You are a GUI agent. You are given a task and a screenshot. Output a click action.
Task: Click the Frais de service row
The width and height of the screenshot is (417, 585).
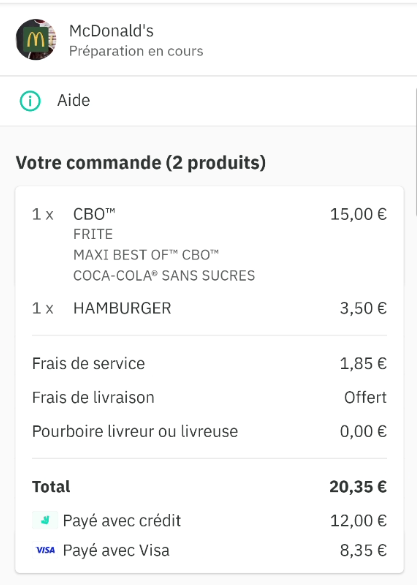coord(209,363)
